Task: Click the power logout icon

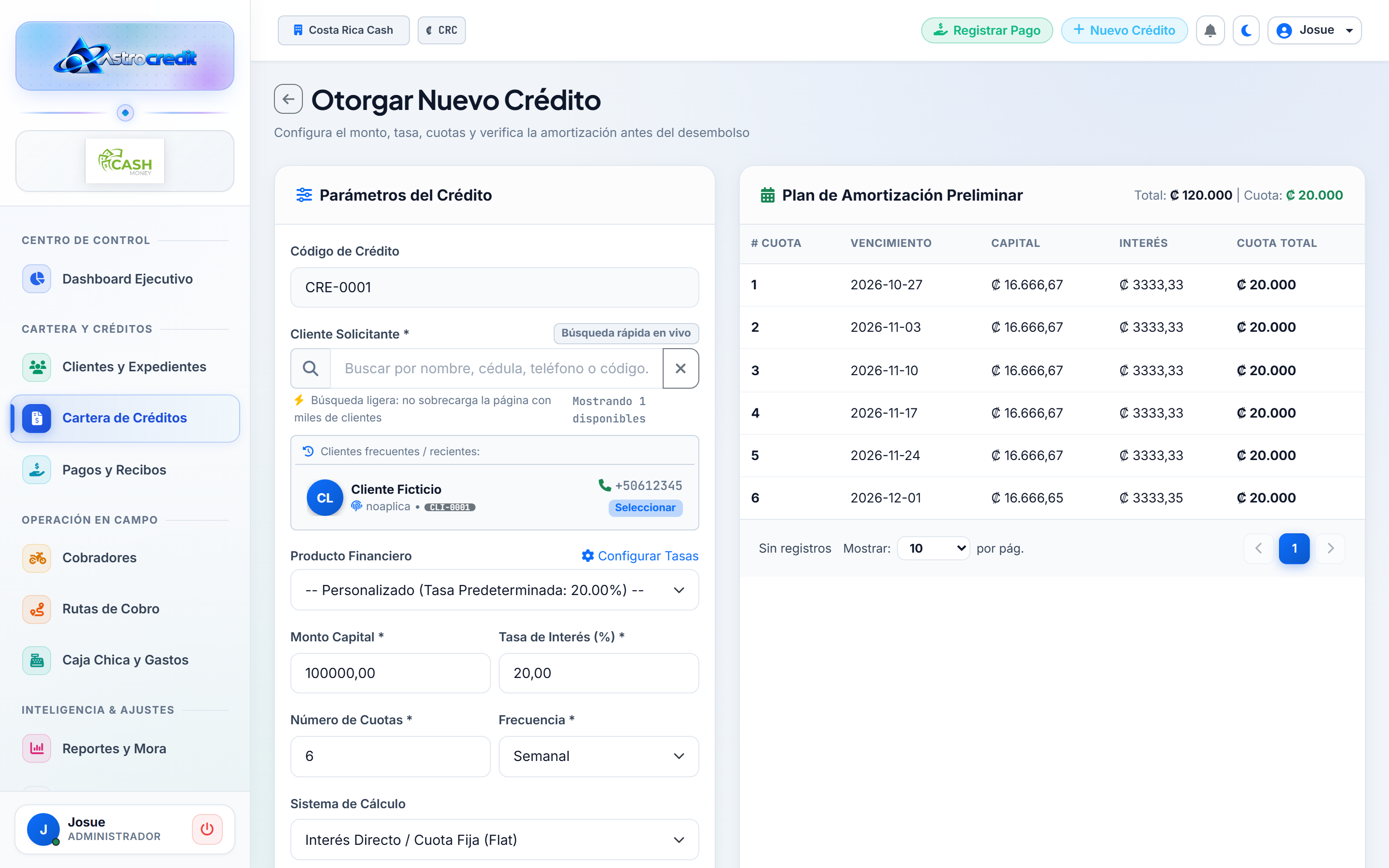Action: pos(207,829)
